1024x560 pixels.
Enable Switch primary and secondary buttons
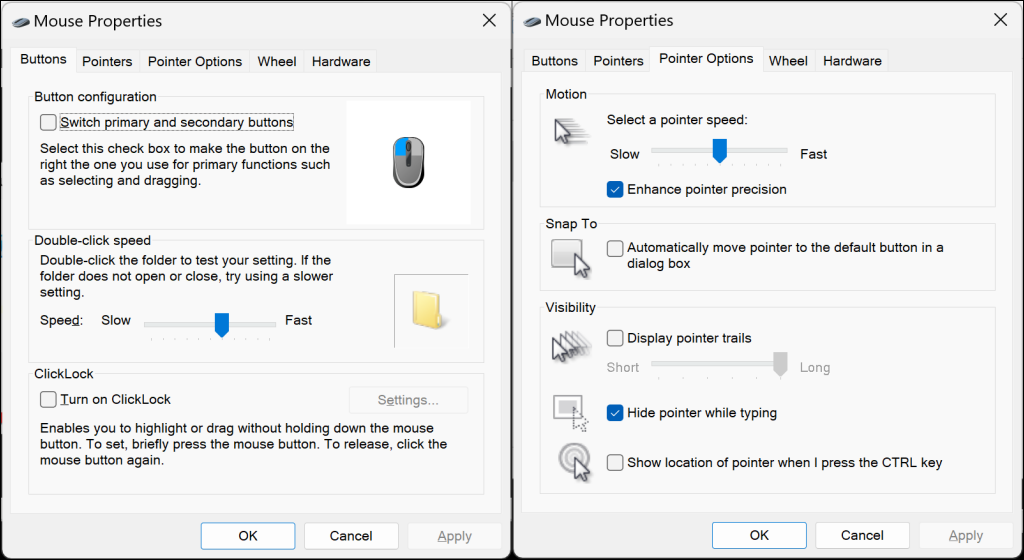click(x=48, y=122)
